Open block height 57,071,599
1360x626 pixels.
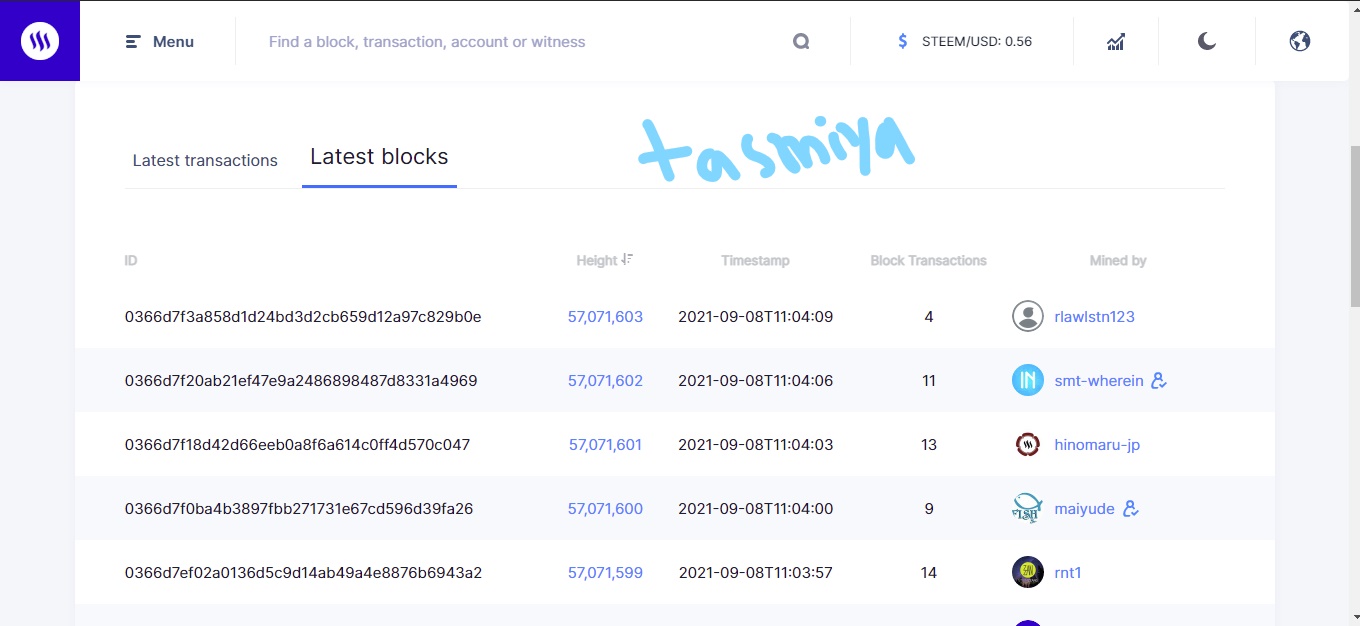pyautogui.click(x=605, y=573)
